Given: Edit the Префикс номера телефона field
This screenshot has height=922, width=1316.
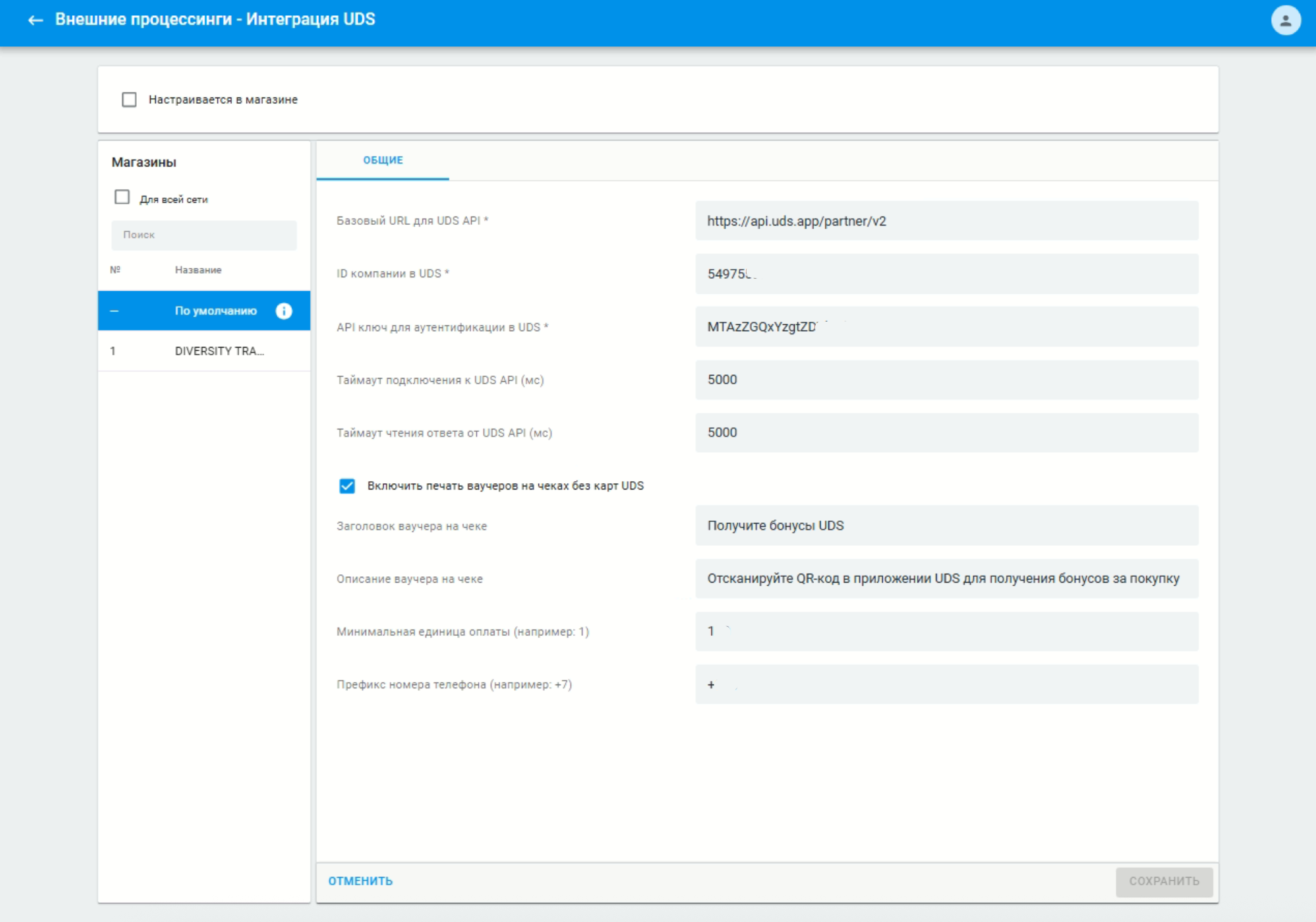Looking at the screenshot, I should [947, 685].
